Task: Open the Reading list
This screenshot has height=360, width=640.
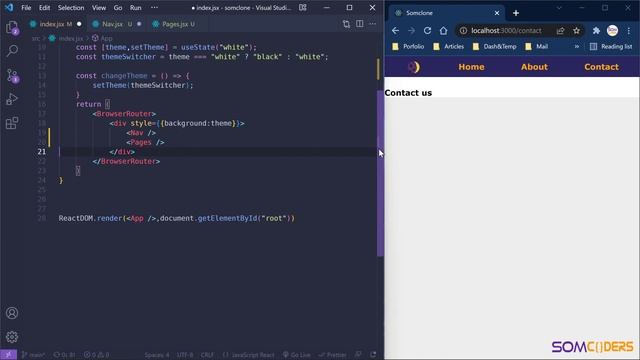Action: click(611, 47)
